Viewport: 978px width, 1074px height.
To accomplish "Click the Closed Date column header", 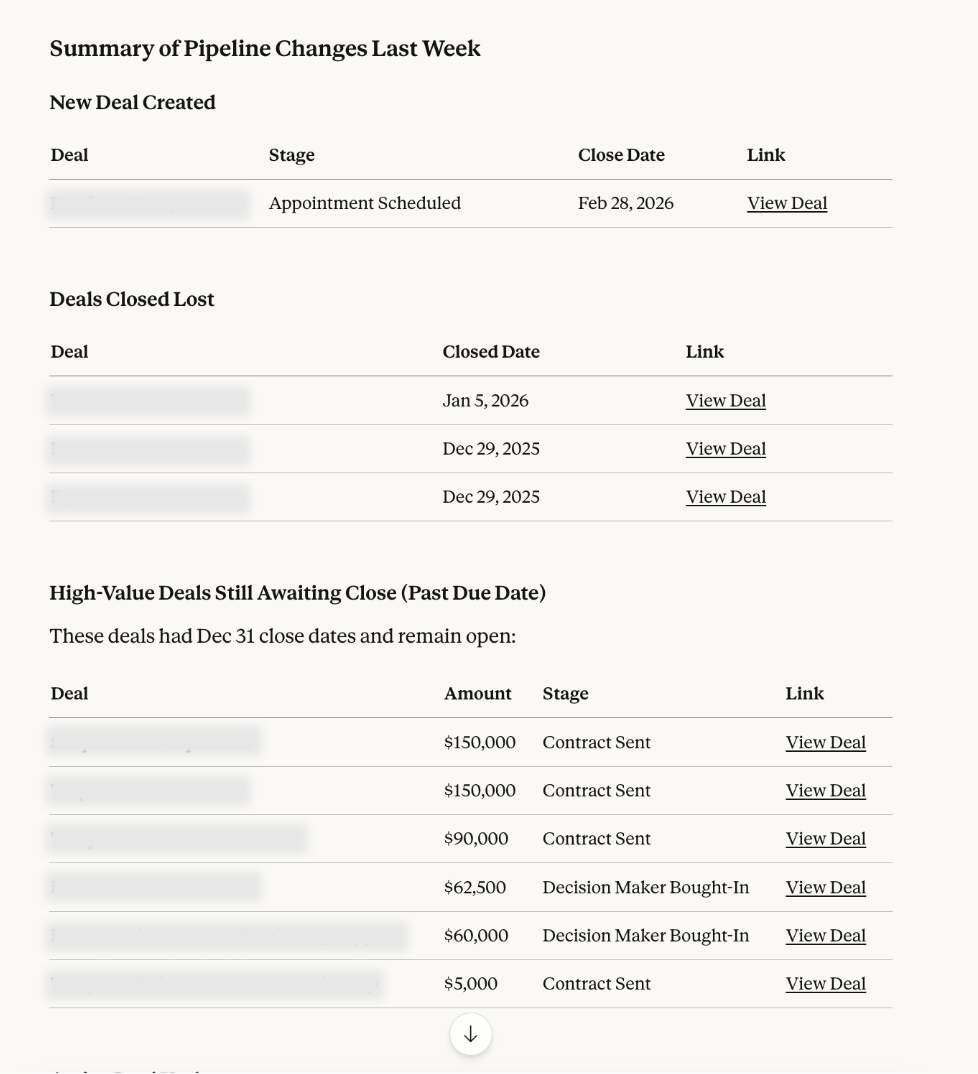I will pyautogui.click(x=490, y=352).
